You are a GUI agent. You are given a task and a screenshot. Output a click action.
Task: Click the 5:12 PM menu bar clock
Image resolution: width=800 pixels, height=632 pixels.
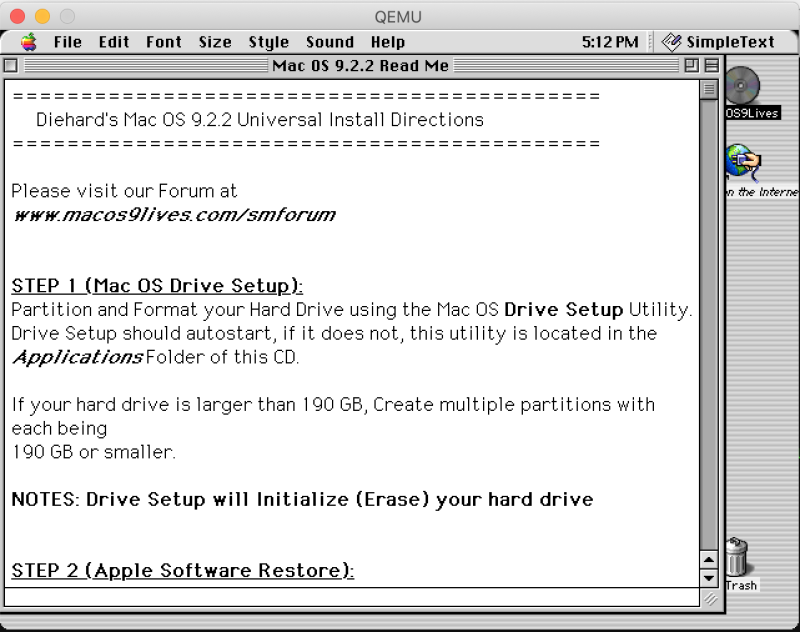(610, 42)
